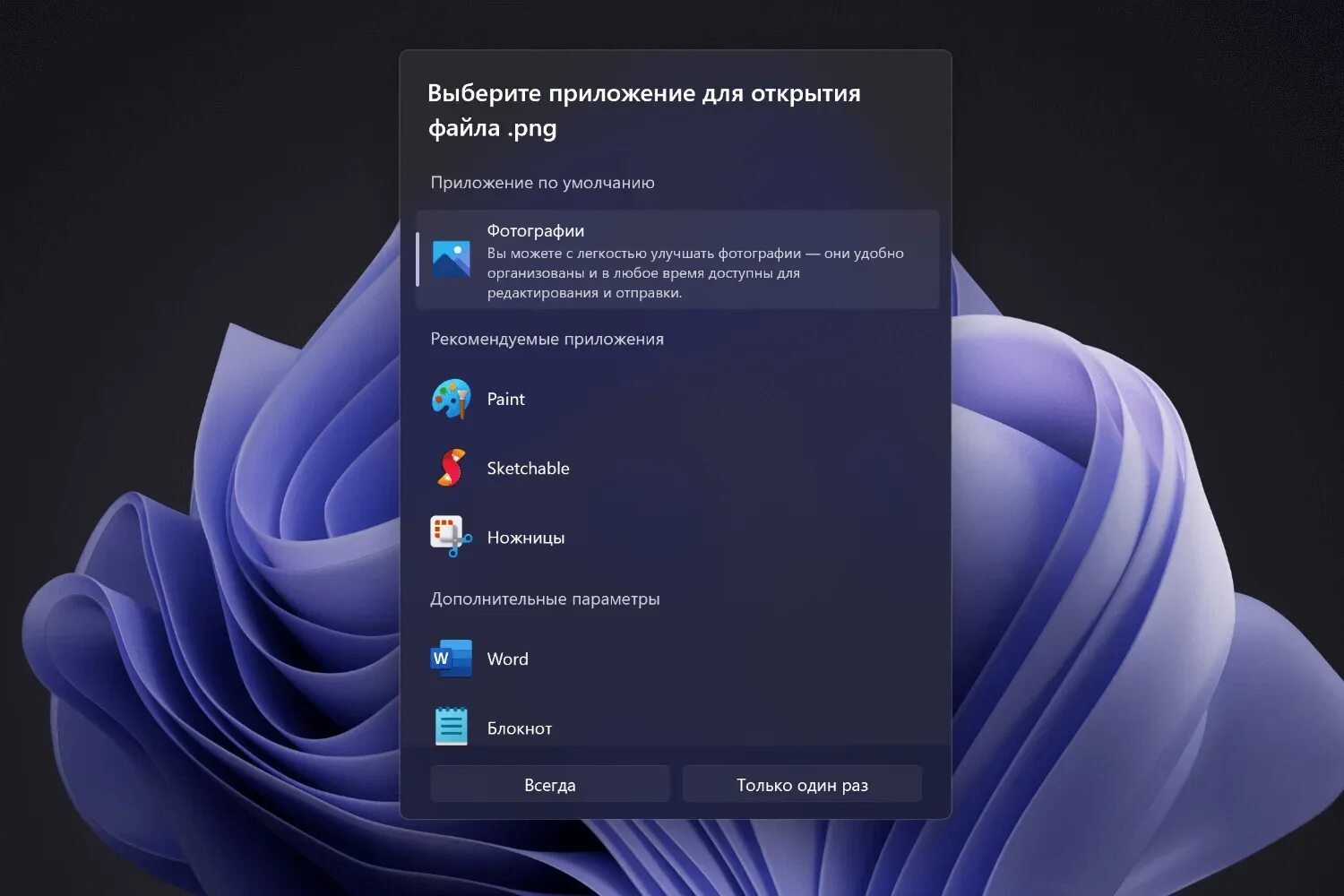Select Word under additional options
This screenshot has height=896, width=1344.
[677, 659]
